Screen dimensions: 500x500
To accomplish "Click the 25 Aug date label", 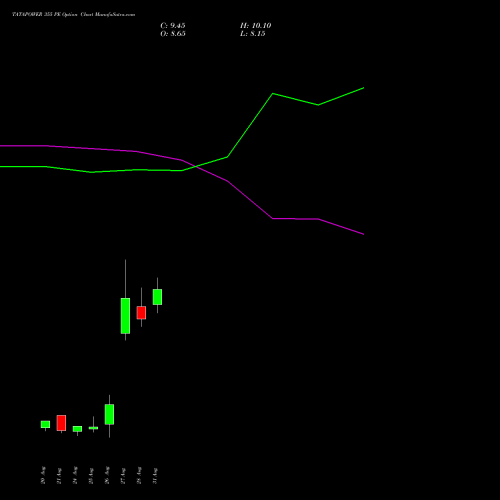I will pyautogui.click(x=91, y=475).
